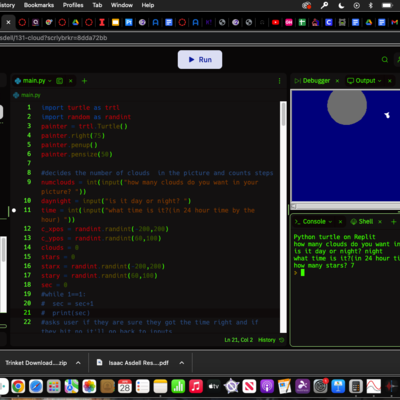The width and height of the screenshot is (400, 400).
Task: Open the editor pane three-dot menu
Action: tap(279, 81)
